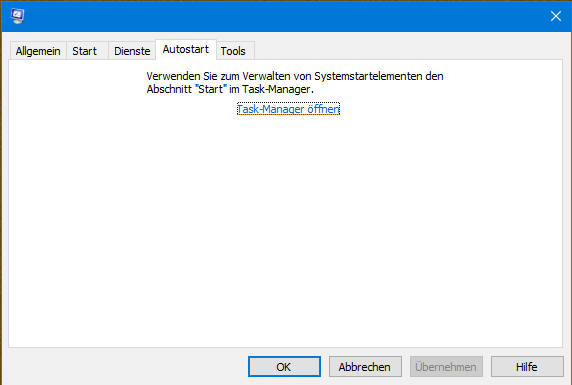Switch to the Allgemein tab

pyautogui.click(x=38, y=51)
